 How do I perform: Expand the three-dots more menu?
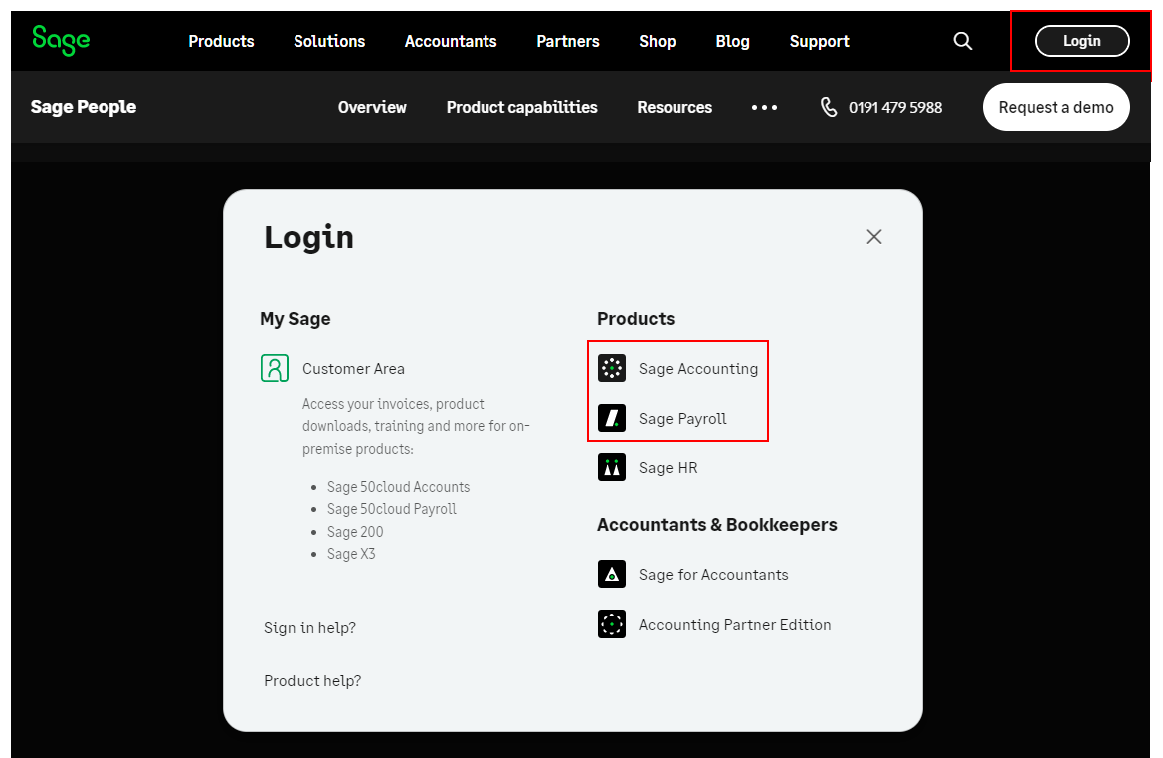click(x=765, y=107)
